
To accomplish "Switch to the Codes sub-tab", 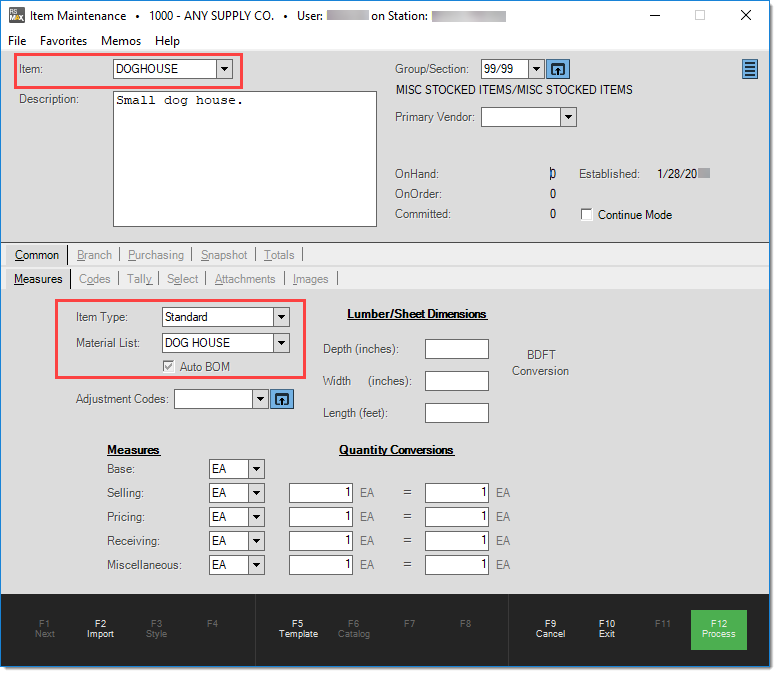I will [x=95, y=281].
